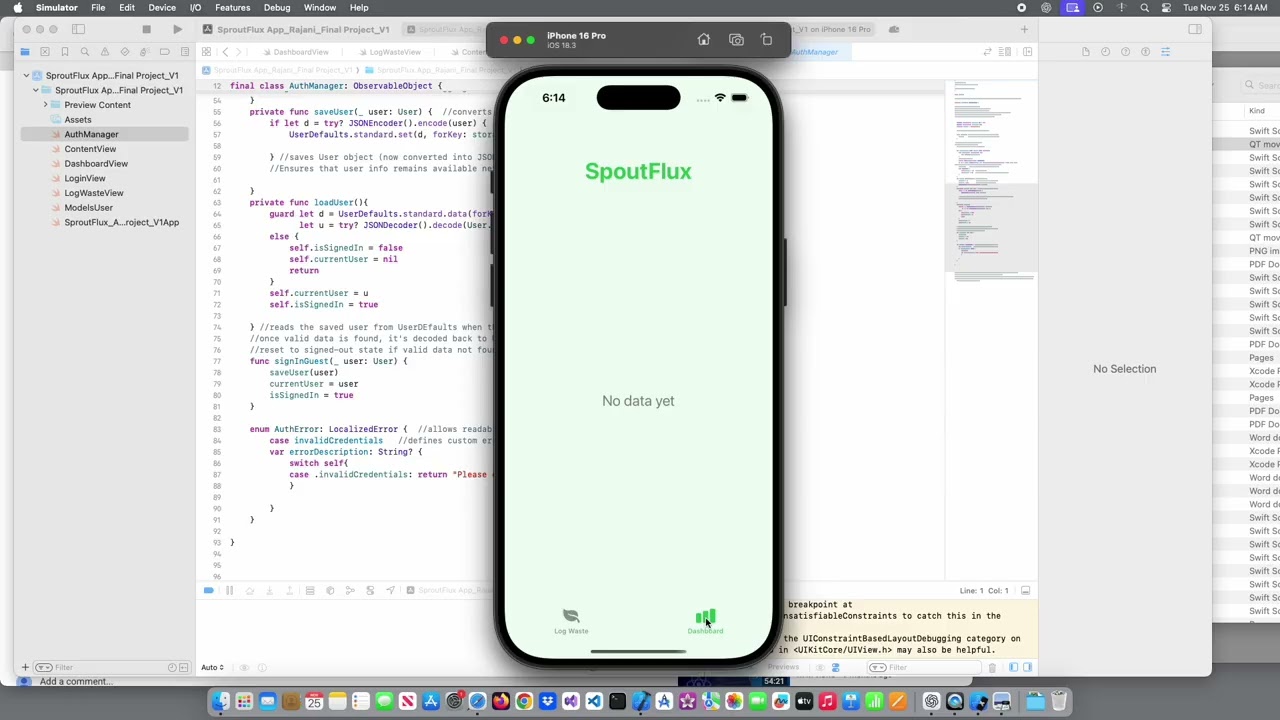Screen dimensions: 1280x720
Task: Run the Xcode project with the play button
Action: pos(177,29)
